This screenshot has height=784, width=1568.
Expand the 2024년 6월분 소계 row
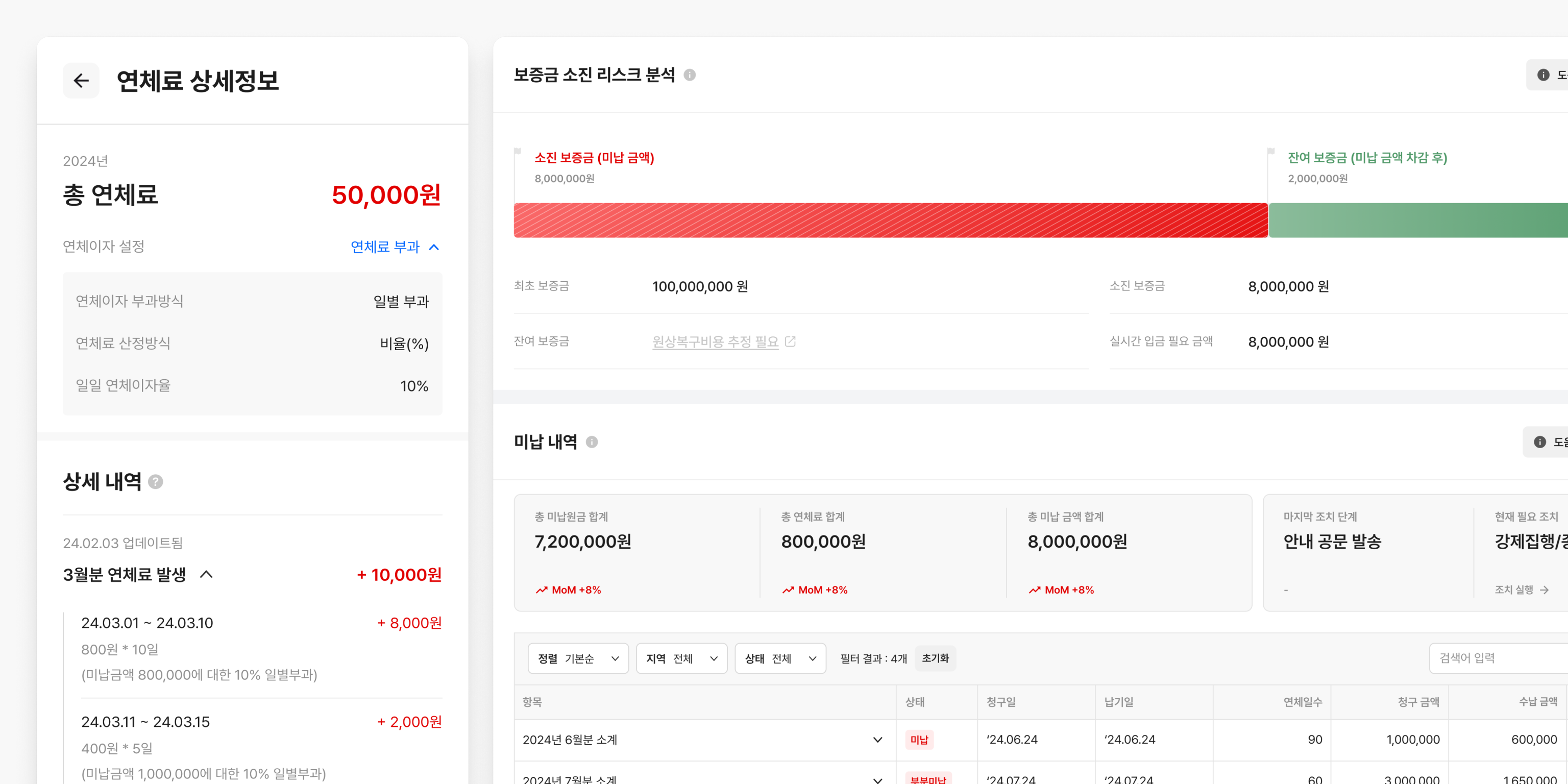coord(877,740)
